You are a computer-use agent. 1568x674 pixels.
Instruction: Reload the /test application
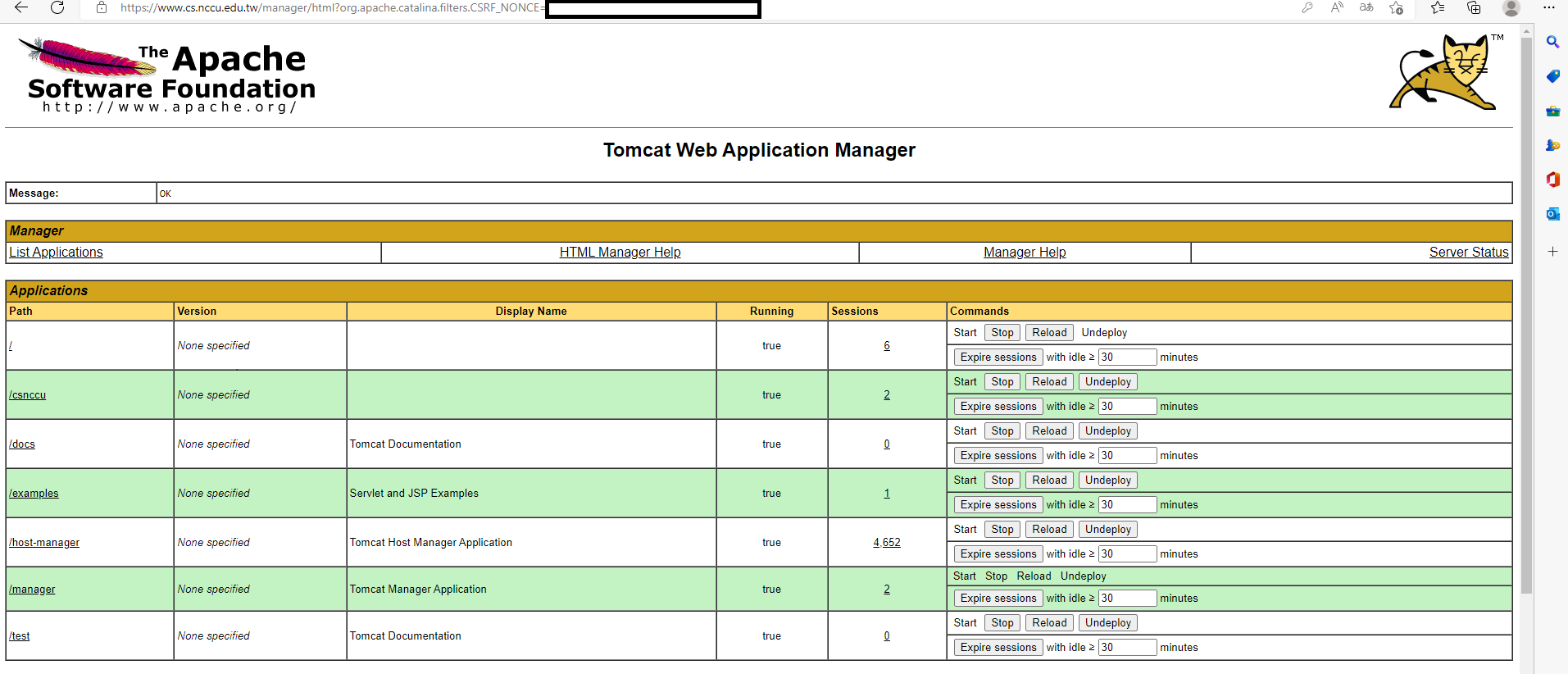[x=1049, y=622]
